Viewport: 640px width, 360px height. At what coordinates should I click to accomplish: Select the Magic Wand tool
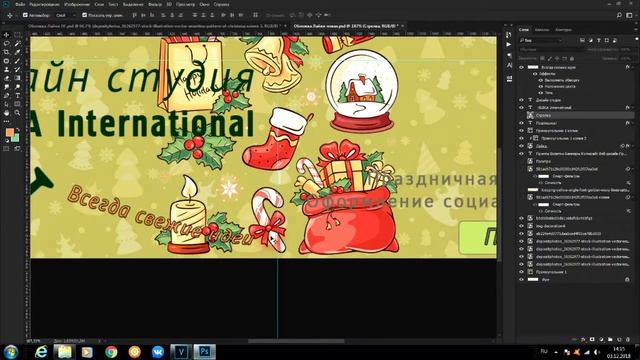coord(17,44)
